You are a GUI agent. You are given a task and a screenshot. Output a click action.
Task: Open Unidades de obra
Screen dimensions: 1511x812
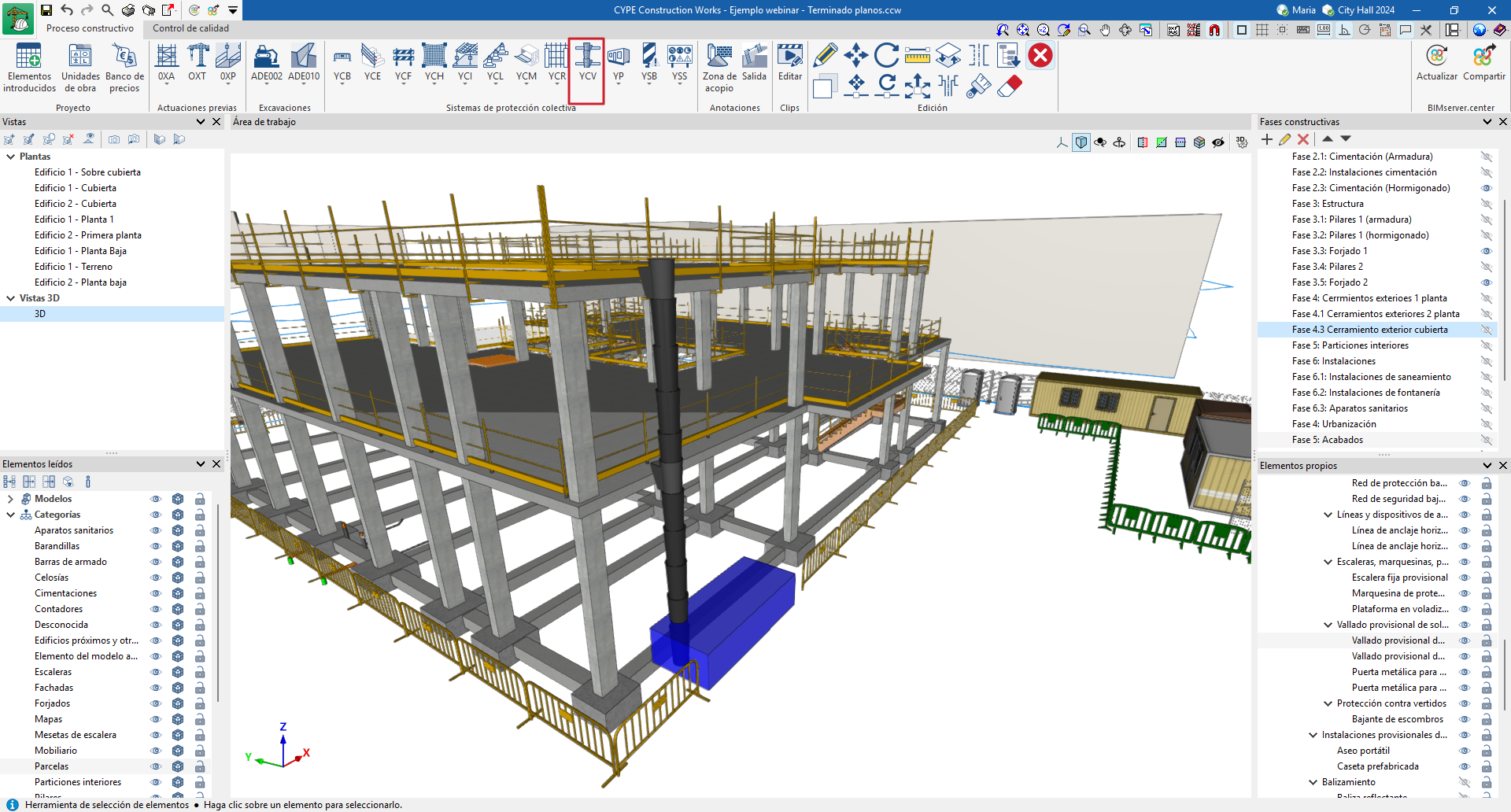[x=80, y=68]
